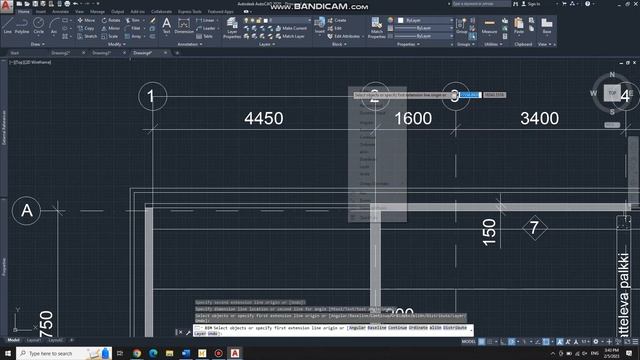This screenshot has width=640, height=360.
Task: Activate the Scale command
Action: pyautogui.click(x=110, y=36)
